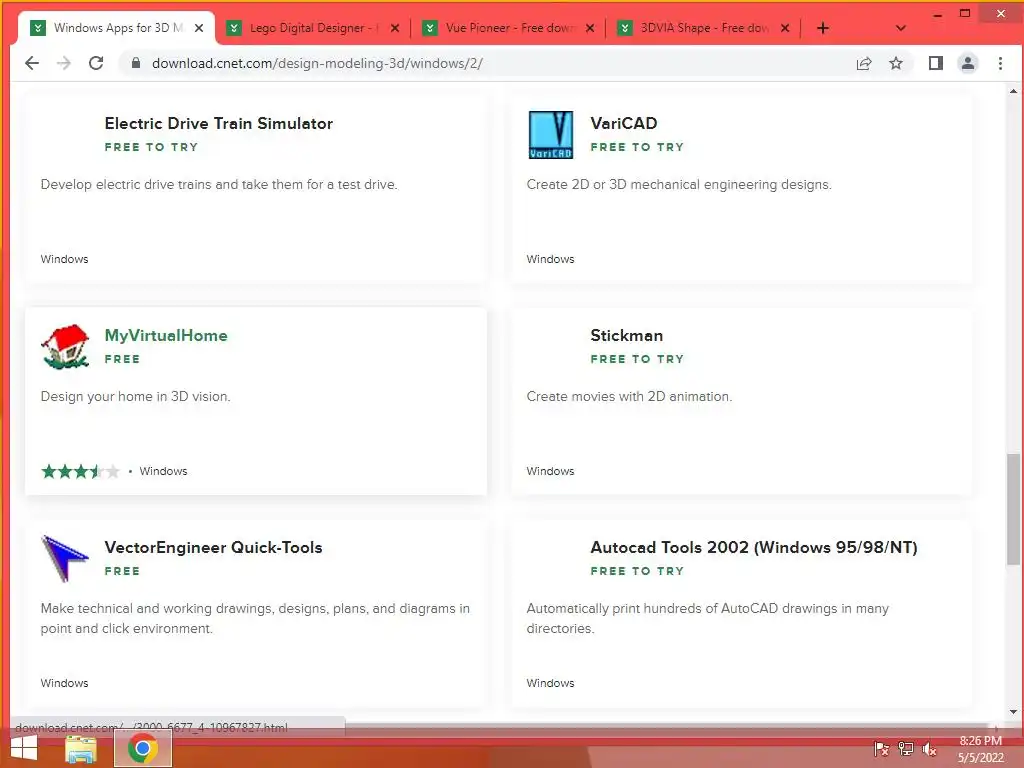Open the MyVirtualHome listing title

[x=166, y=336]
